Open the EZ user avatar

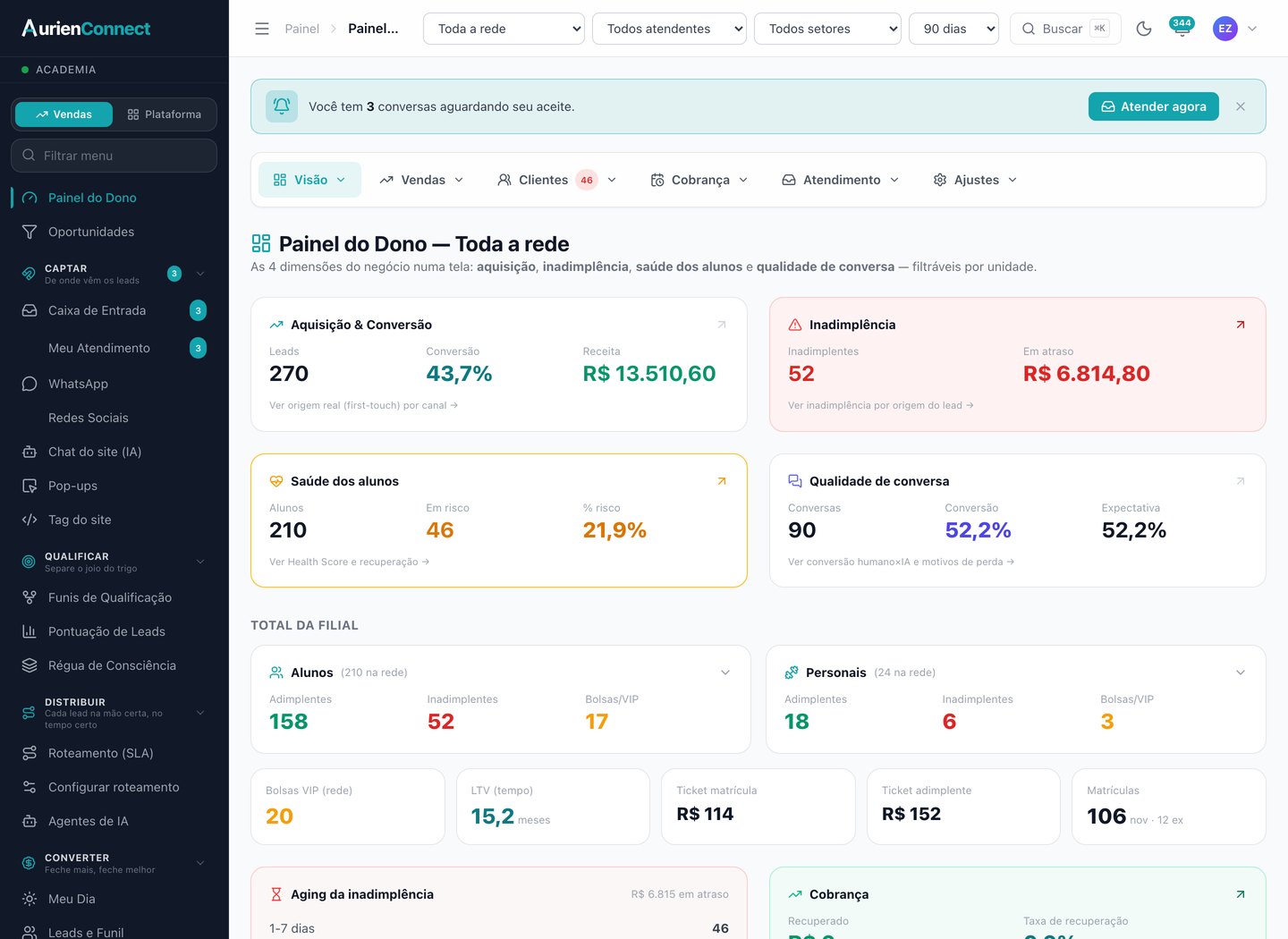1224,29
